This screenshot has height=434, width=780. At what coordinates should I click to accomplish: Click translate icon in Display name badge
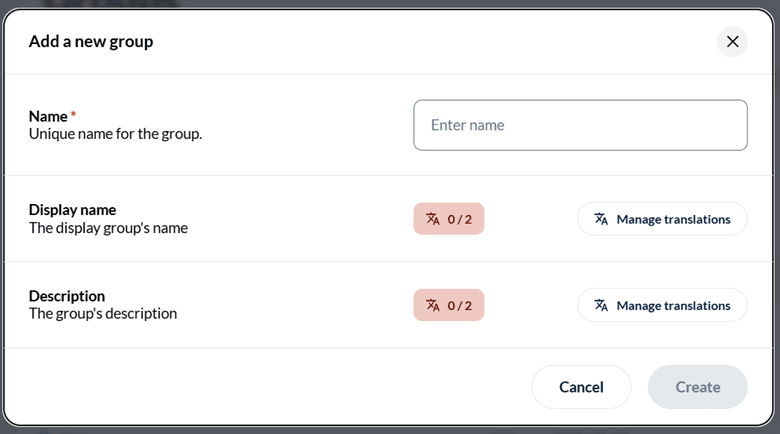click(x=433, y=219)
